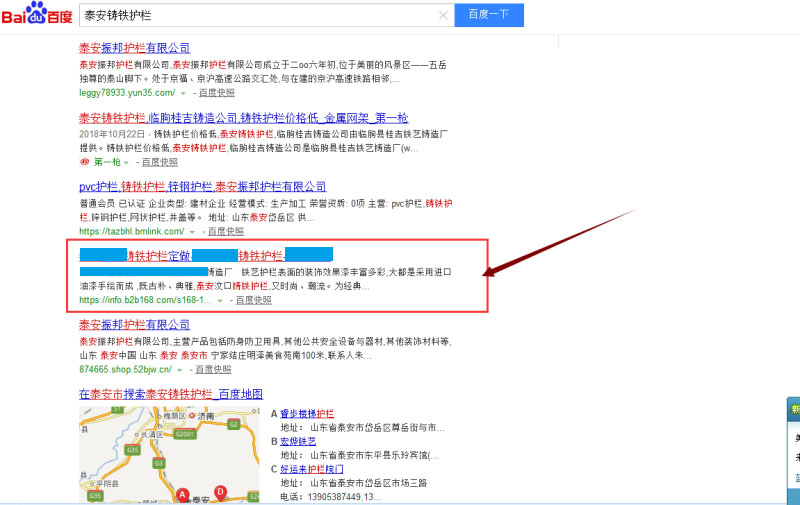Open 百度快照 for leggy78933.yun35.com result
This screenshot has width=800, height=505.
[x=217, y=93]
